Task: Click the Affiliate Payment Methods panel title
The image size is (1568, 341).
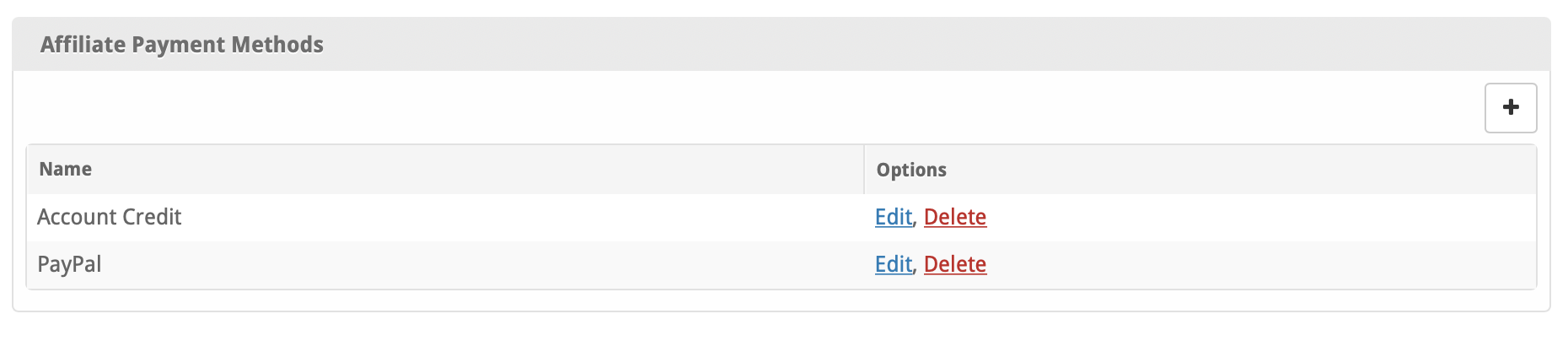Action: tap(181, 44)
